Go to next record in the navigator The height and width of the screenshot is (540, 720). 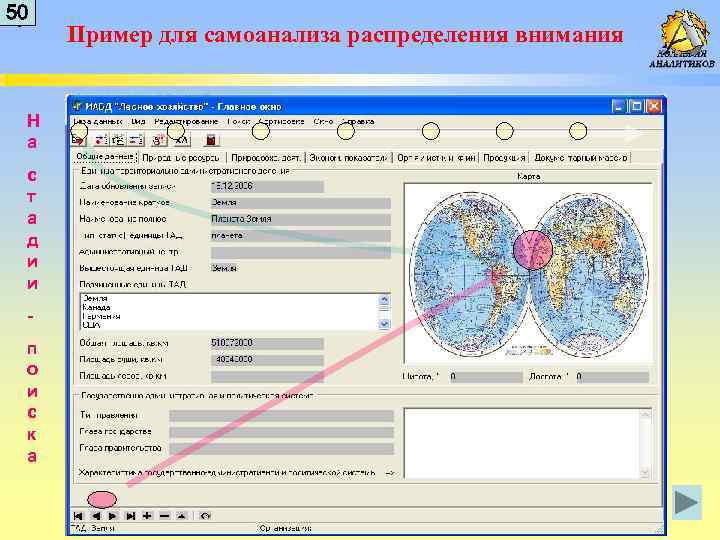[113, 516]
